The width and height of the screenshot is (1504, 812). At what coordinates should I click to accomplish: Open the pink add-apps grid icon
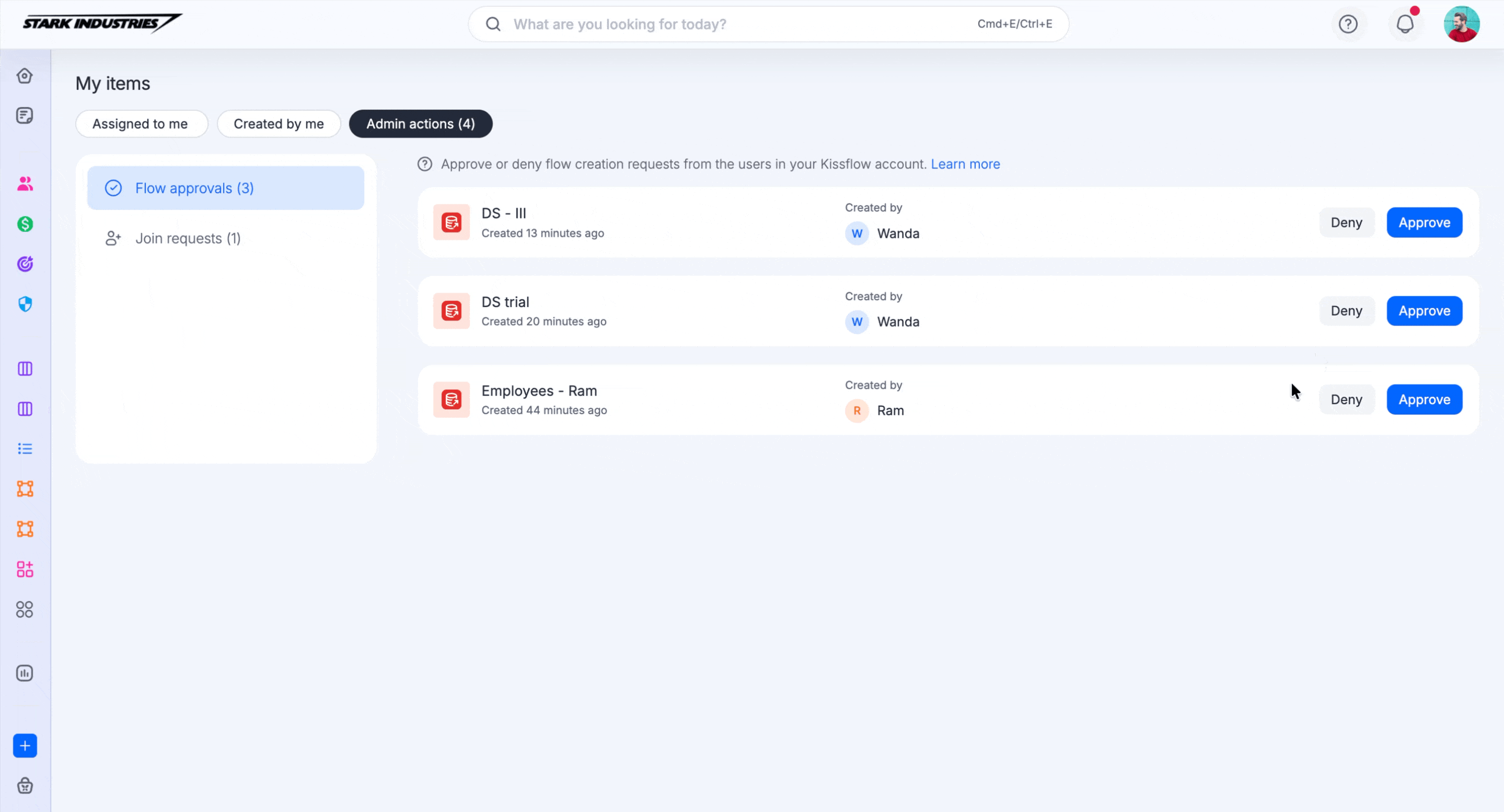point(25,569)
